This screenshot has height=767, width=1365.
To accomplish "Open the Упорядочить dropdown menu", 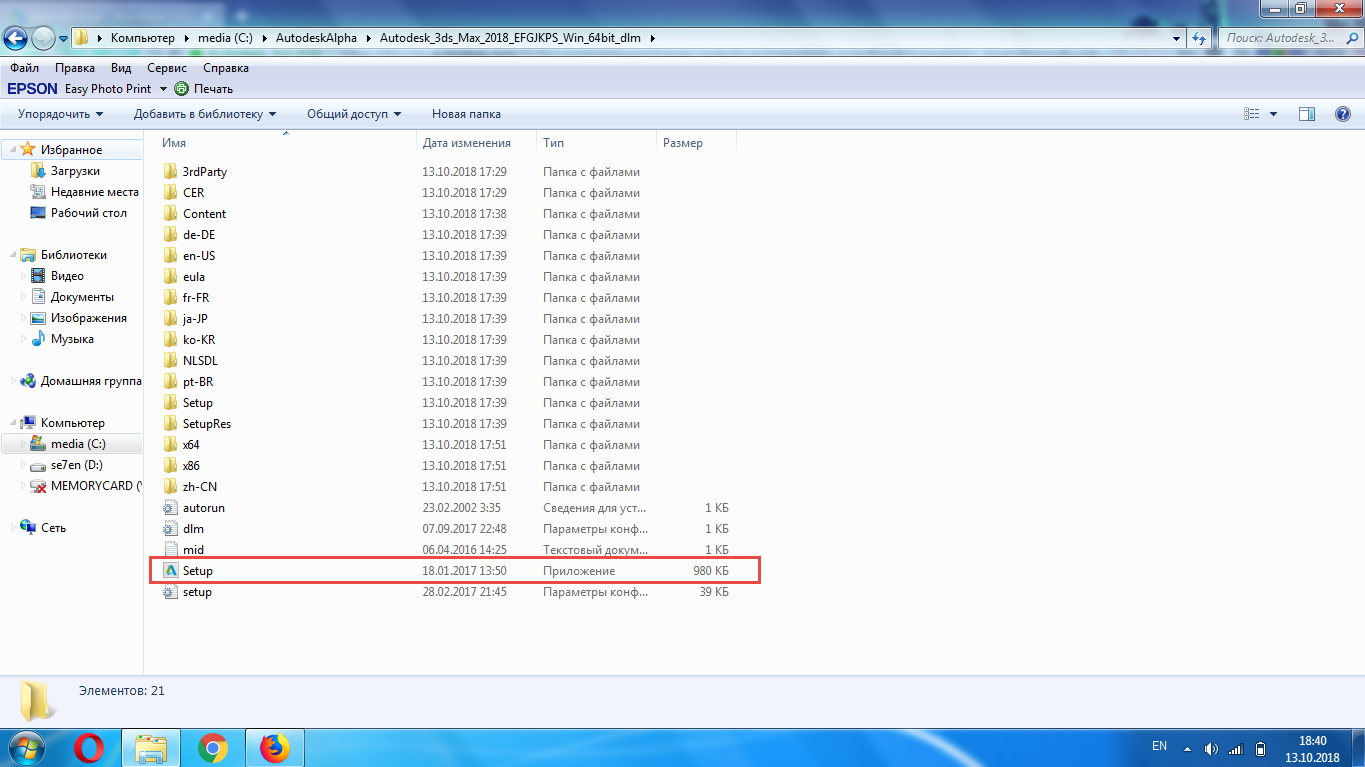I will 61,114.
